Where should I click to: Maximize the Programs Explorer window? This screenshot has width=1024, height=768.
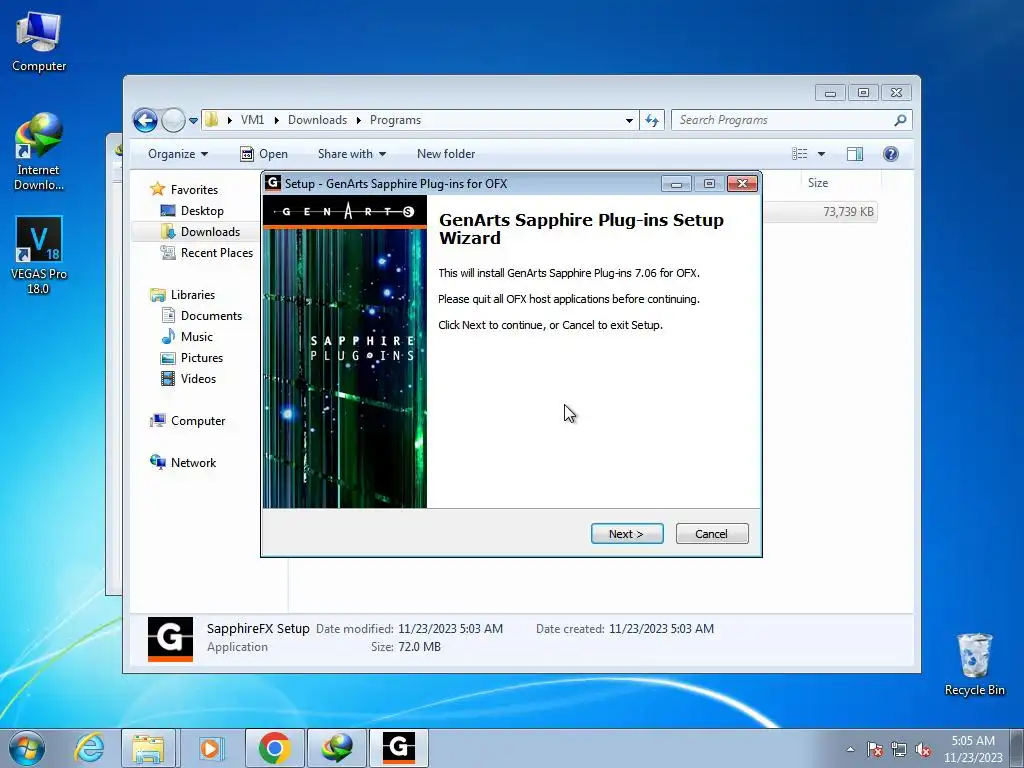pyautogui.click(x=863, y=93)
